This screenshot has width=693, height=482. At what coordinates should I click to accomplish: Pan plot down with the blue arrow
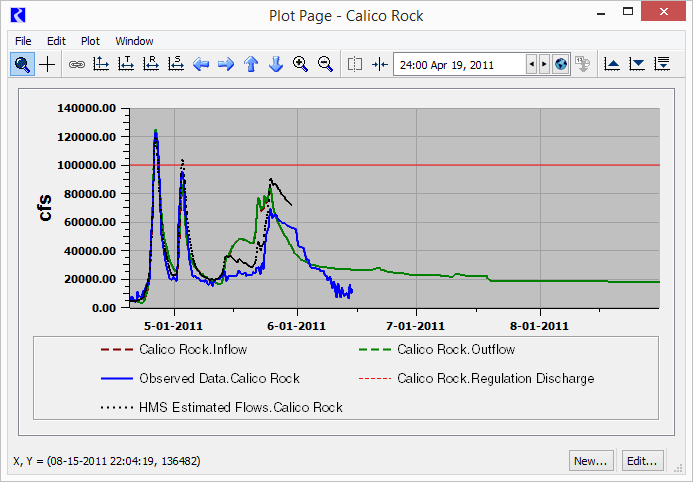[x=276, y=65]
